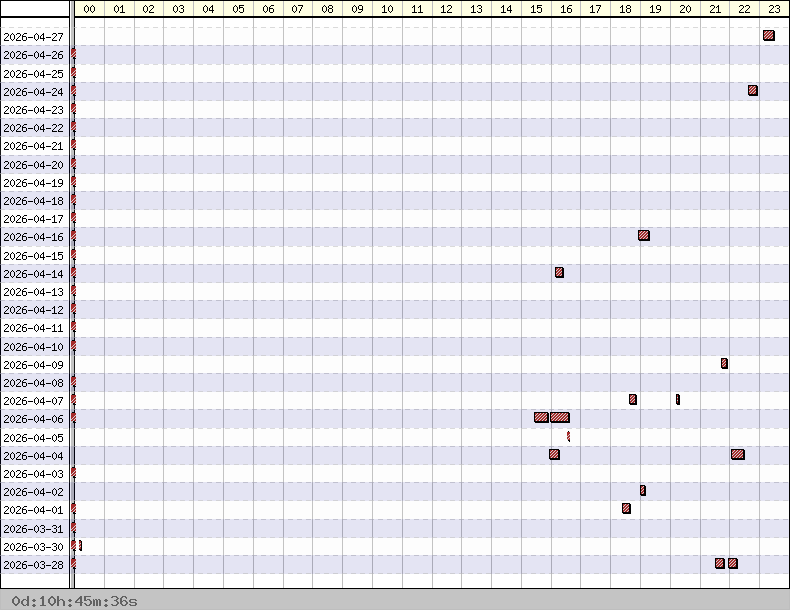
Task: Click the total duration text in status bar
Action: (75, 601)
